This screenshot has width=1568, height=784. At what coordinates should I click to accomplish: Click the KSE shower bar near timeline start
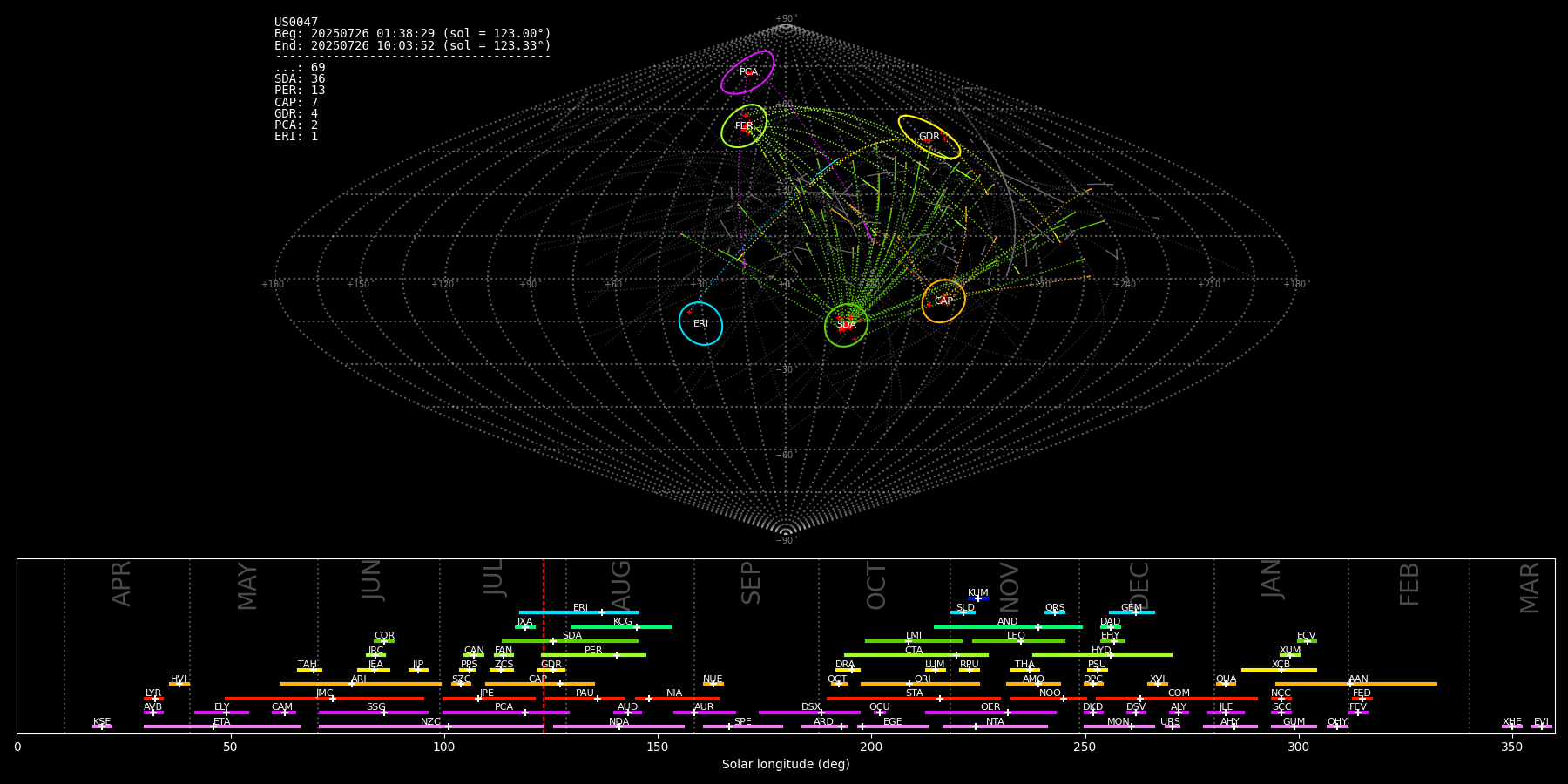(x=102, y=727)
